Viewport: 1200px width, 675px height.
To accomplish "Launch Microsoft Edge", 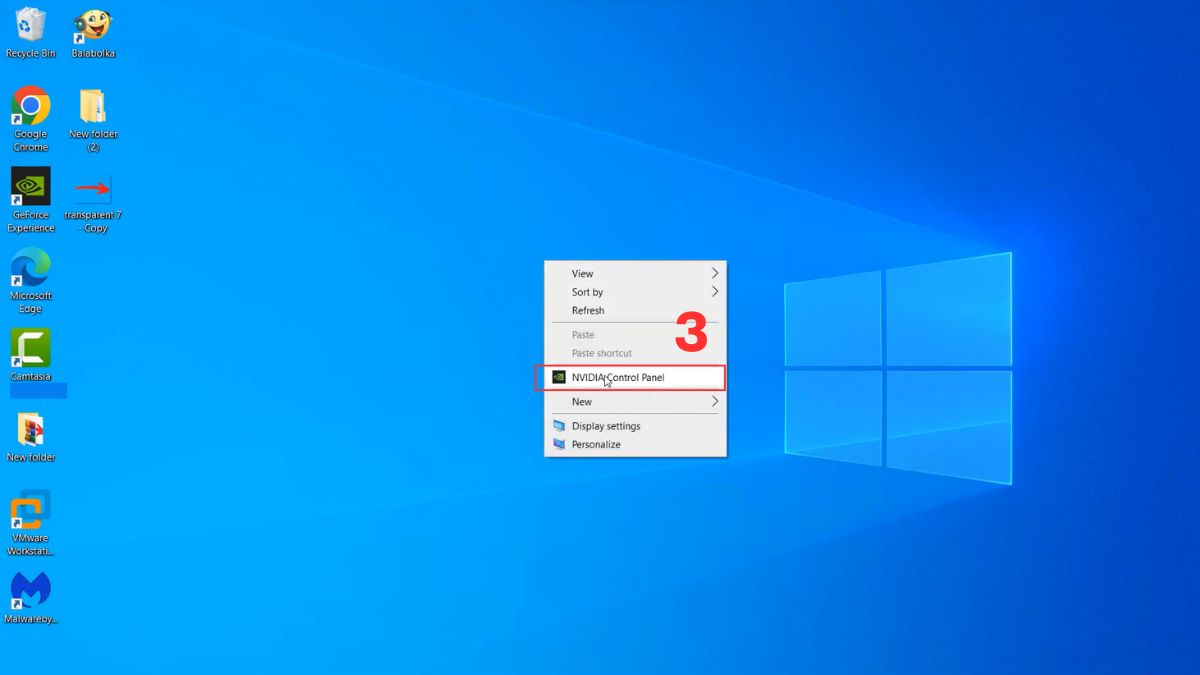I will [30, 270].
